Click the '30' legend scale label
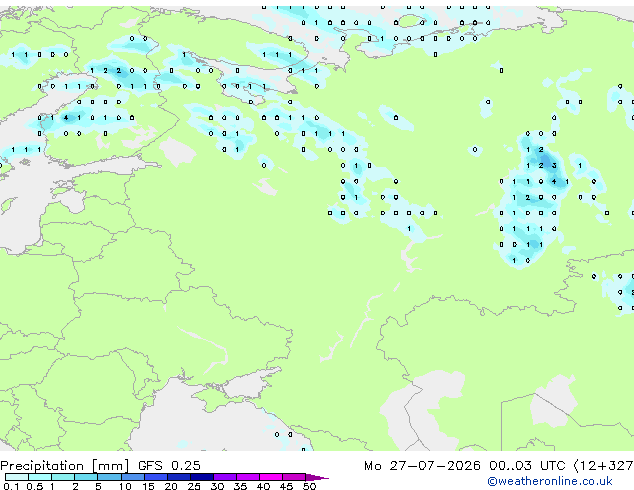634x490 pixels. (217, 486)
